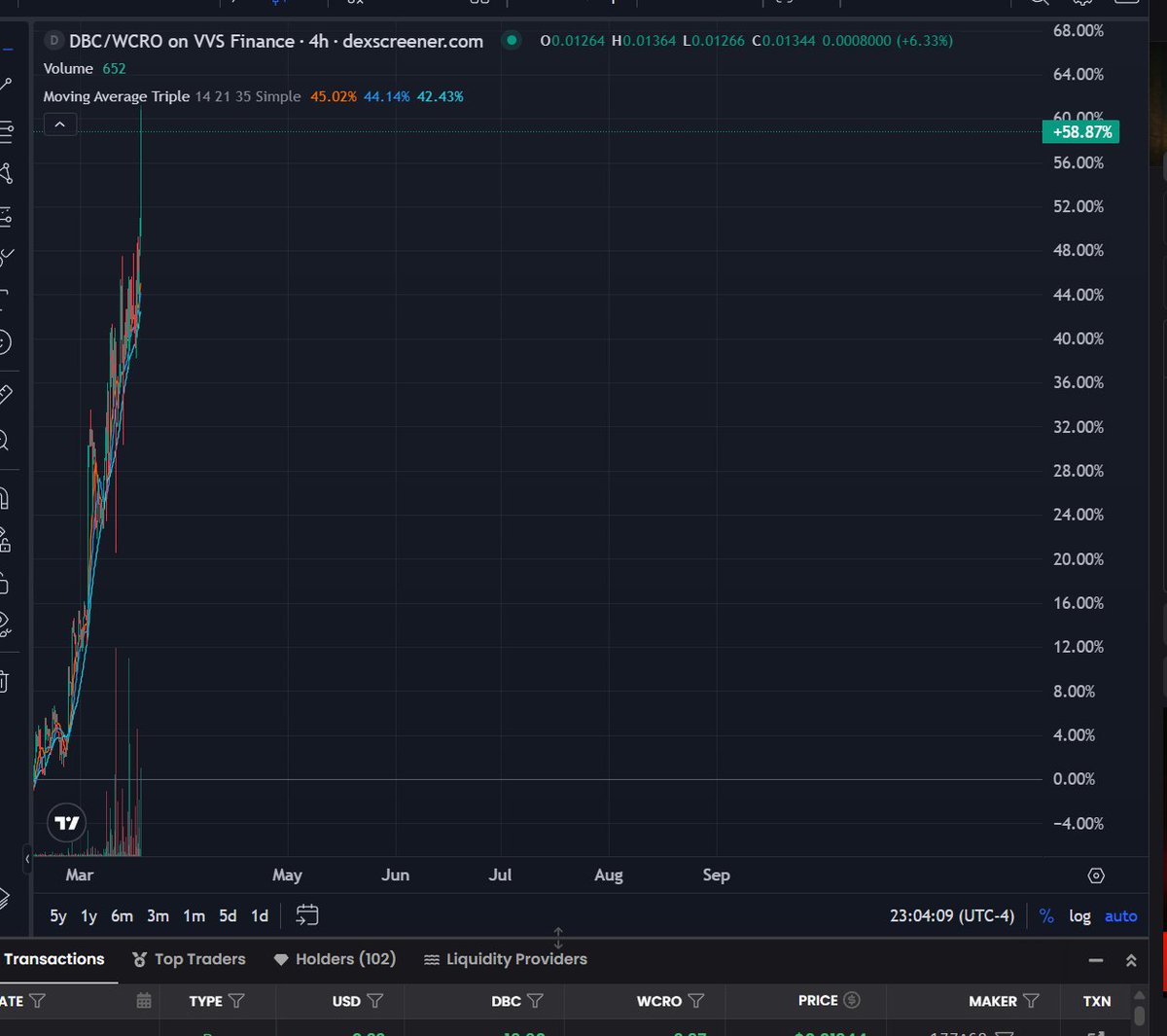Select the zoom in magnifier tool
The height and width of the screenshot is (1036, 1167).
4,441
